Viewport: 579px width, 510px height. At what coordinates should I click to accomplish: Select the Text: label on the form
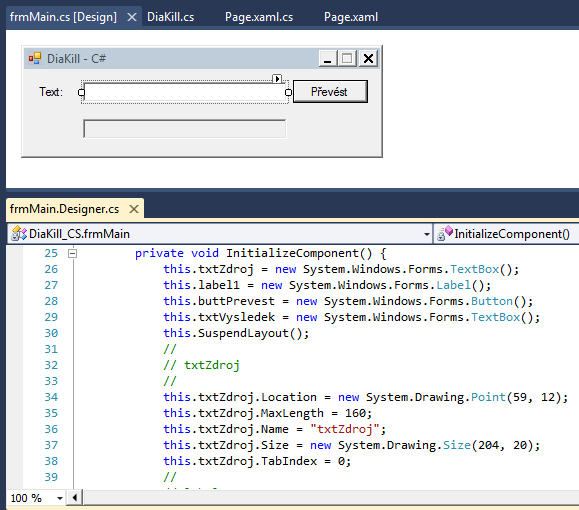pos(51,92)
